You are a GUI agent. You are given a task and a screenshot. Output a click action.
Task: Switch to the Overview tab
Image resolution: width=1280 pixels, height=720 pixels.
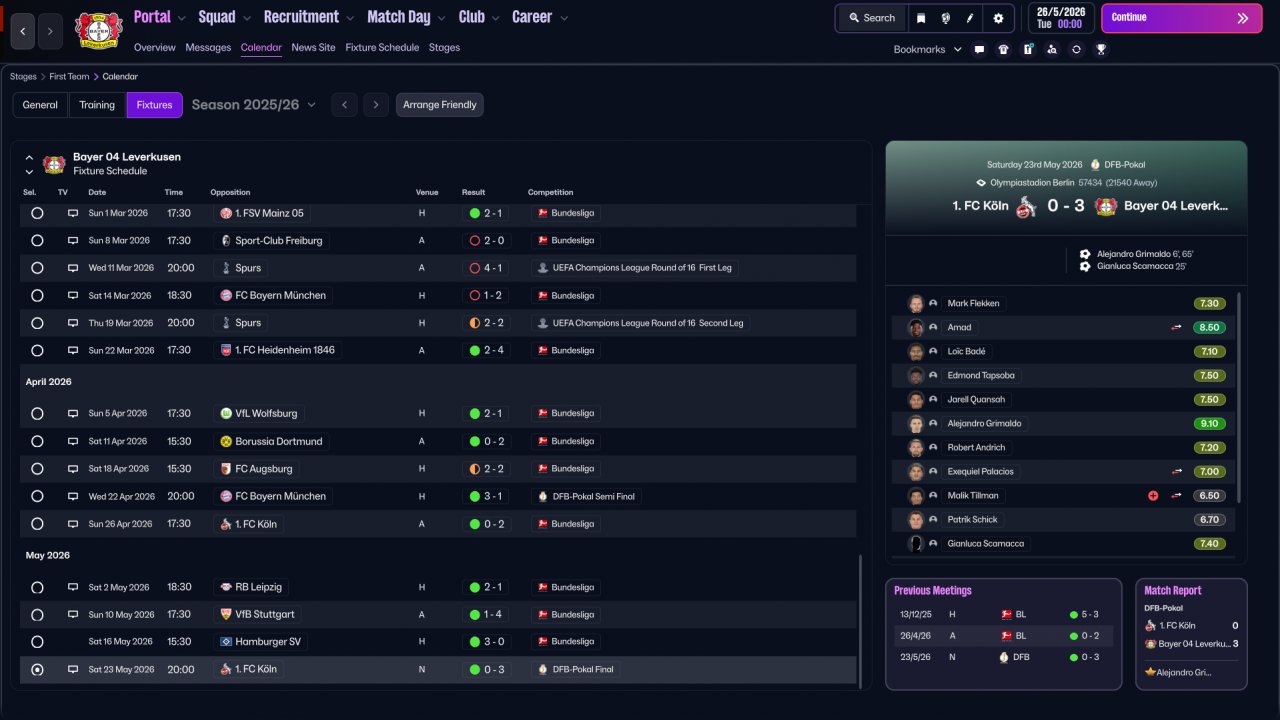154,48
